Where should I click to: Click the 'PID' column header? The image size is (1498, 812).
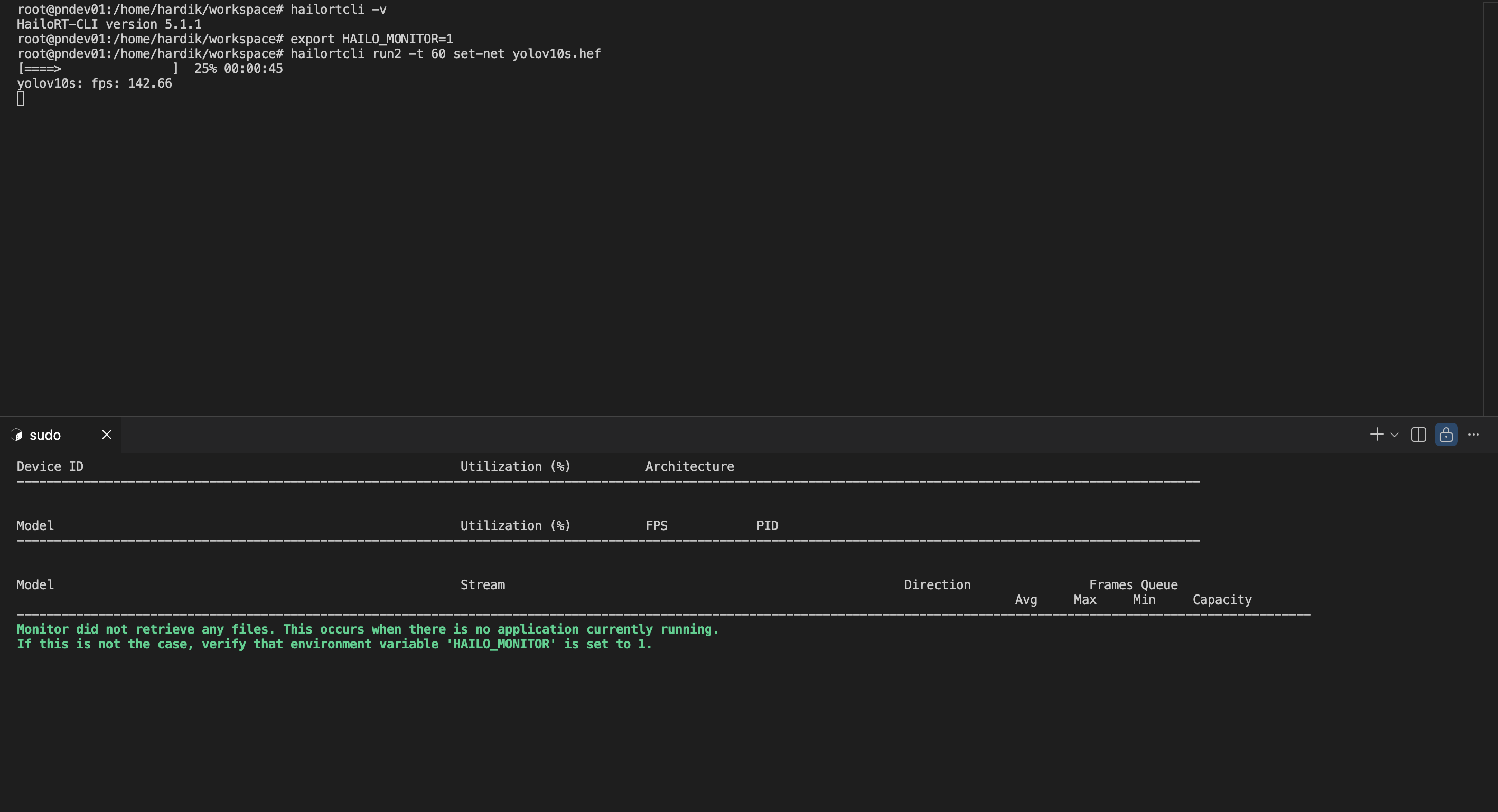click(766, 526)
